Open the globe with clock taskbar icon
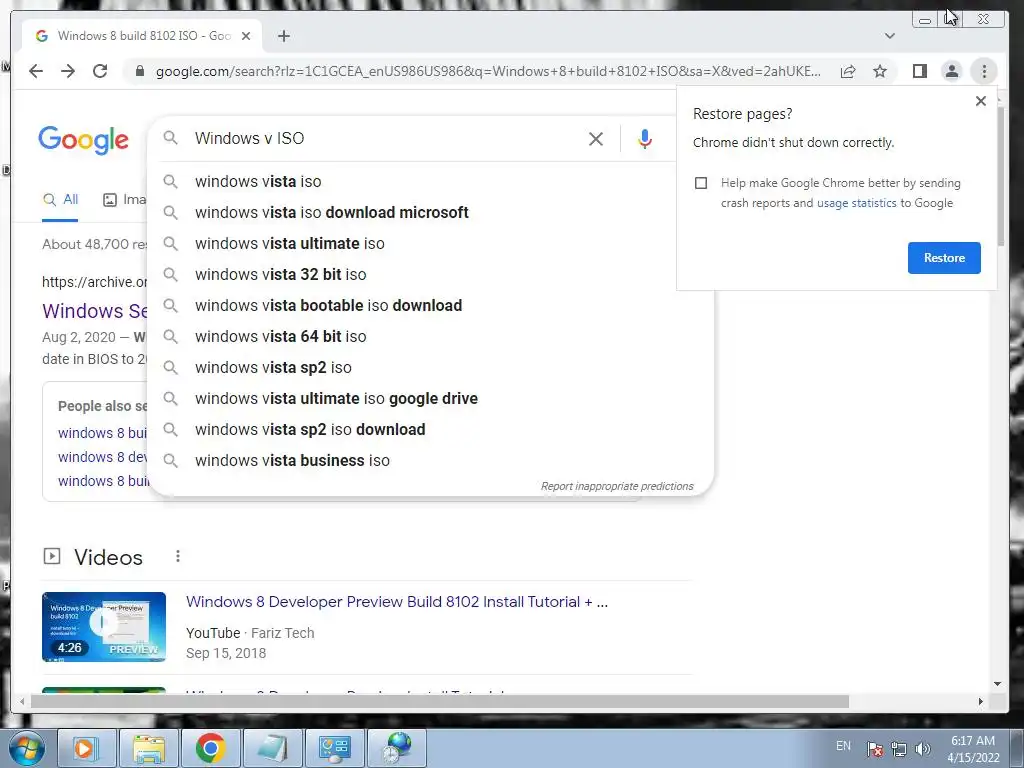This screenshot has width=1024, height=768. [x=396, y=748]
